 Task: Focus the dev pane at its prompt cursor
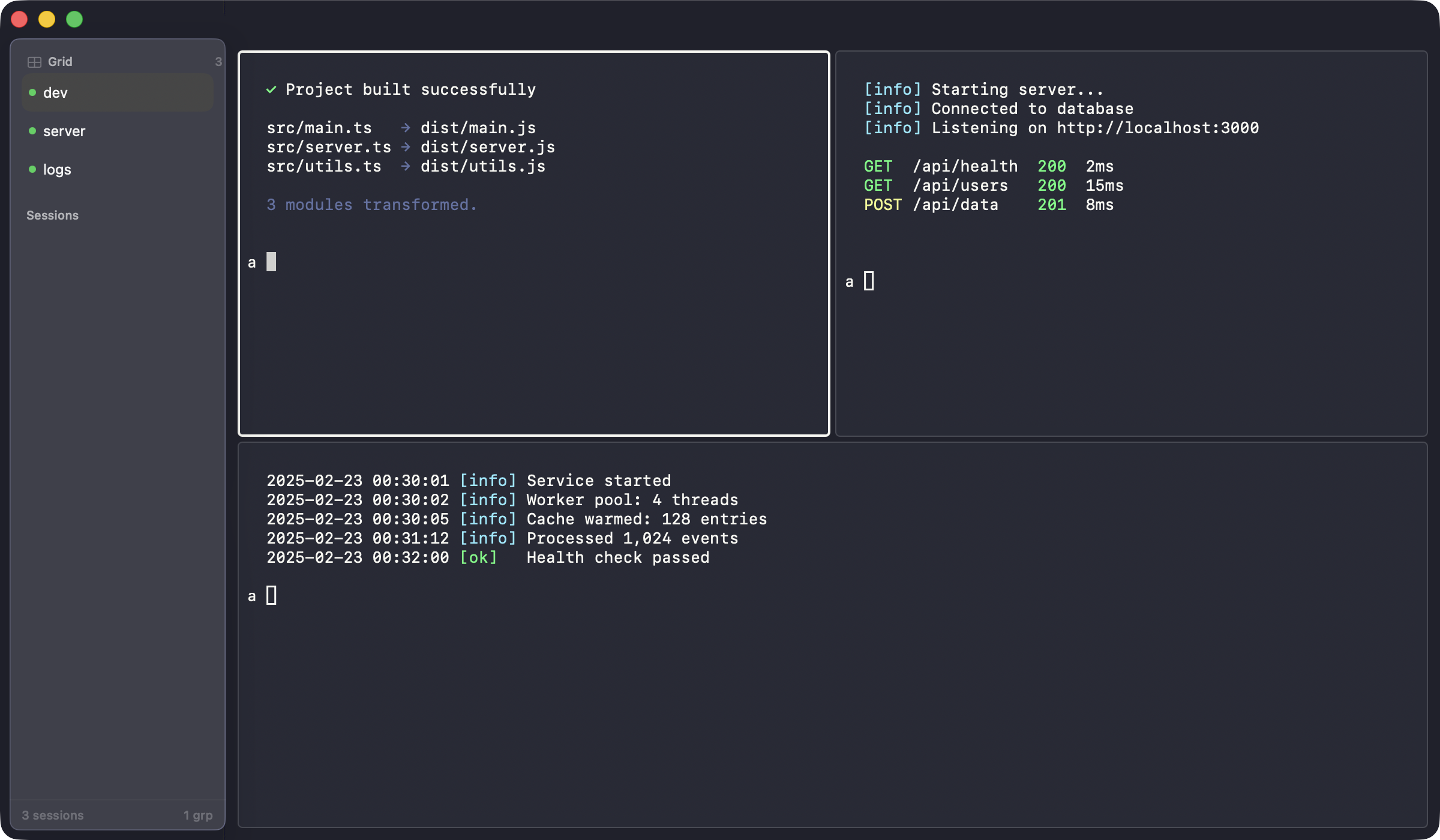click(271, 262)
